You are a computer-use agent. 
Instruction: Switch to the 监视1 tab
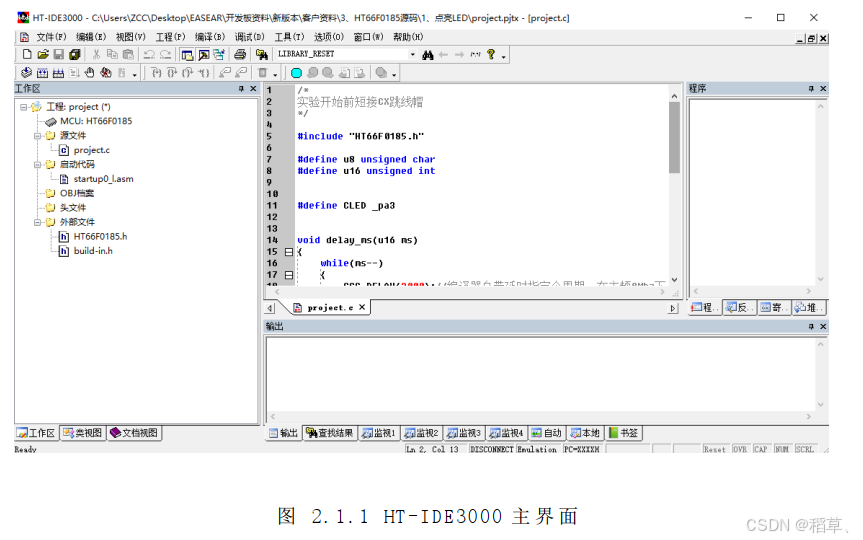tap(379, 433)
